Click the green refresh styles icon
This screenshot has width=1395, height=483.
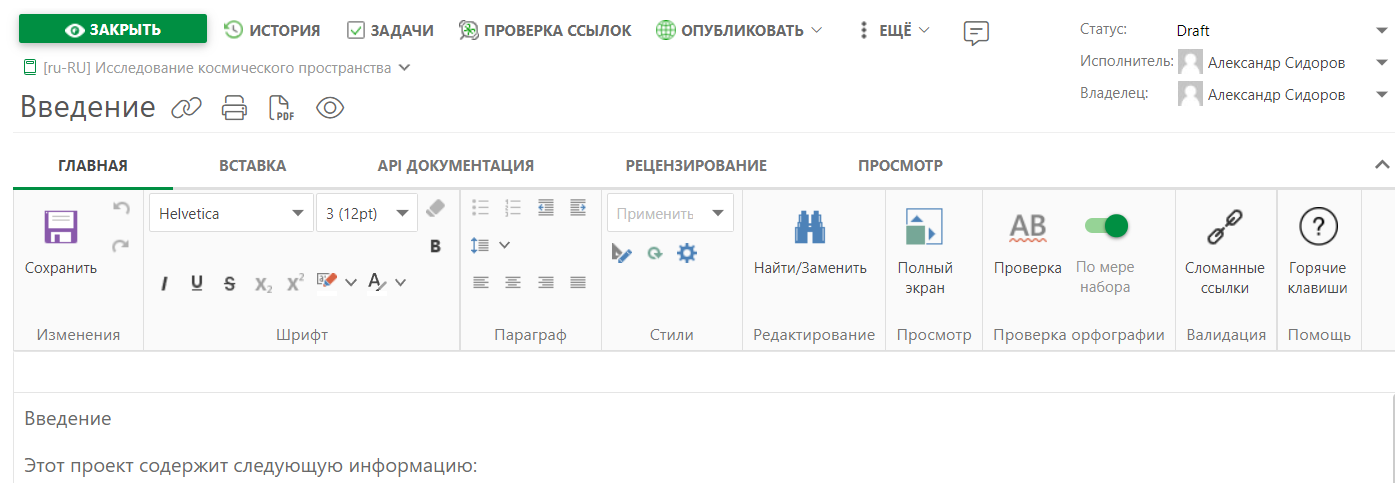tap(654, 254)
